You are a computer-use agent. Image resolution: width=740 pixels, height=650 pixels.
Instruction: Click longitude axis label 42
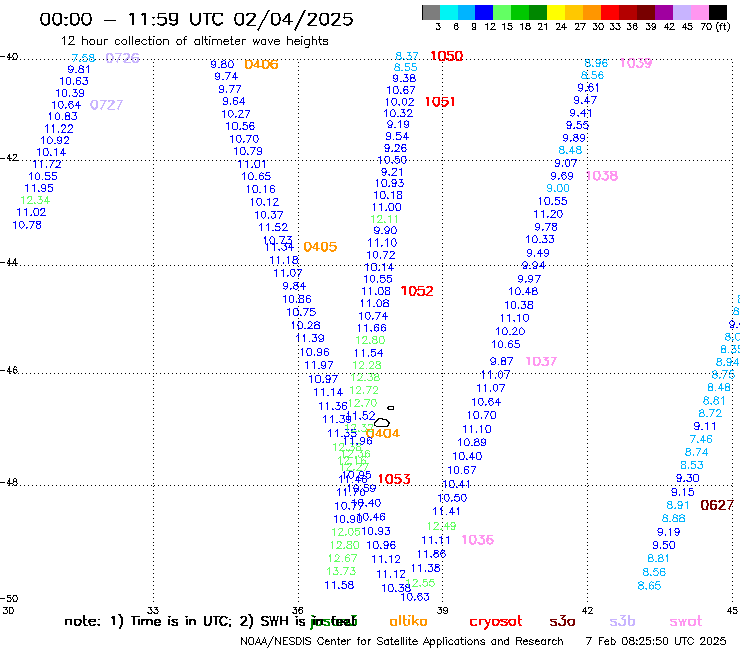[x=587, y=610]
